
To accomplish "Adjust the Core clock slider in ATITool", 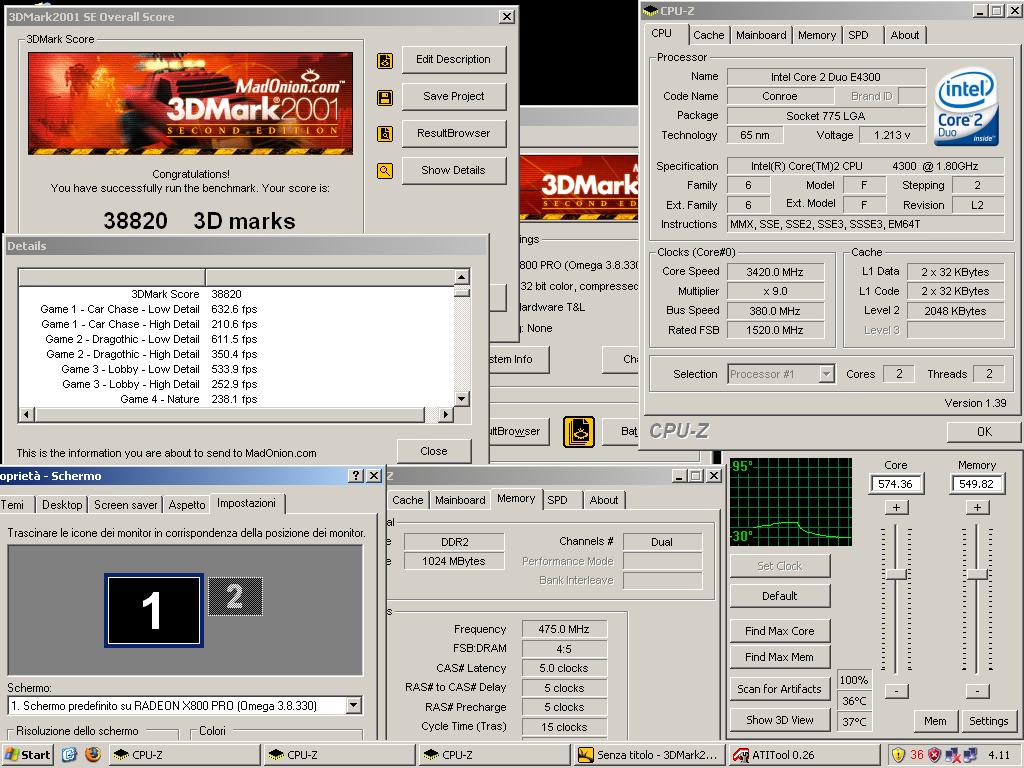I will point(896,575).
